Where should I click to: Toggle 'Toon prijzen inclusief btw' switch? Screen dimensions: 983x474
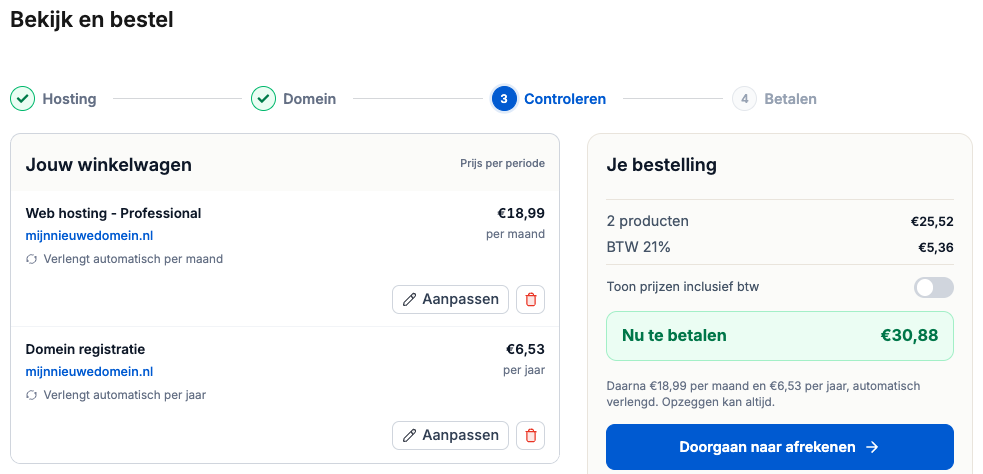[x=933, y=287]
